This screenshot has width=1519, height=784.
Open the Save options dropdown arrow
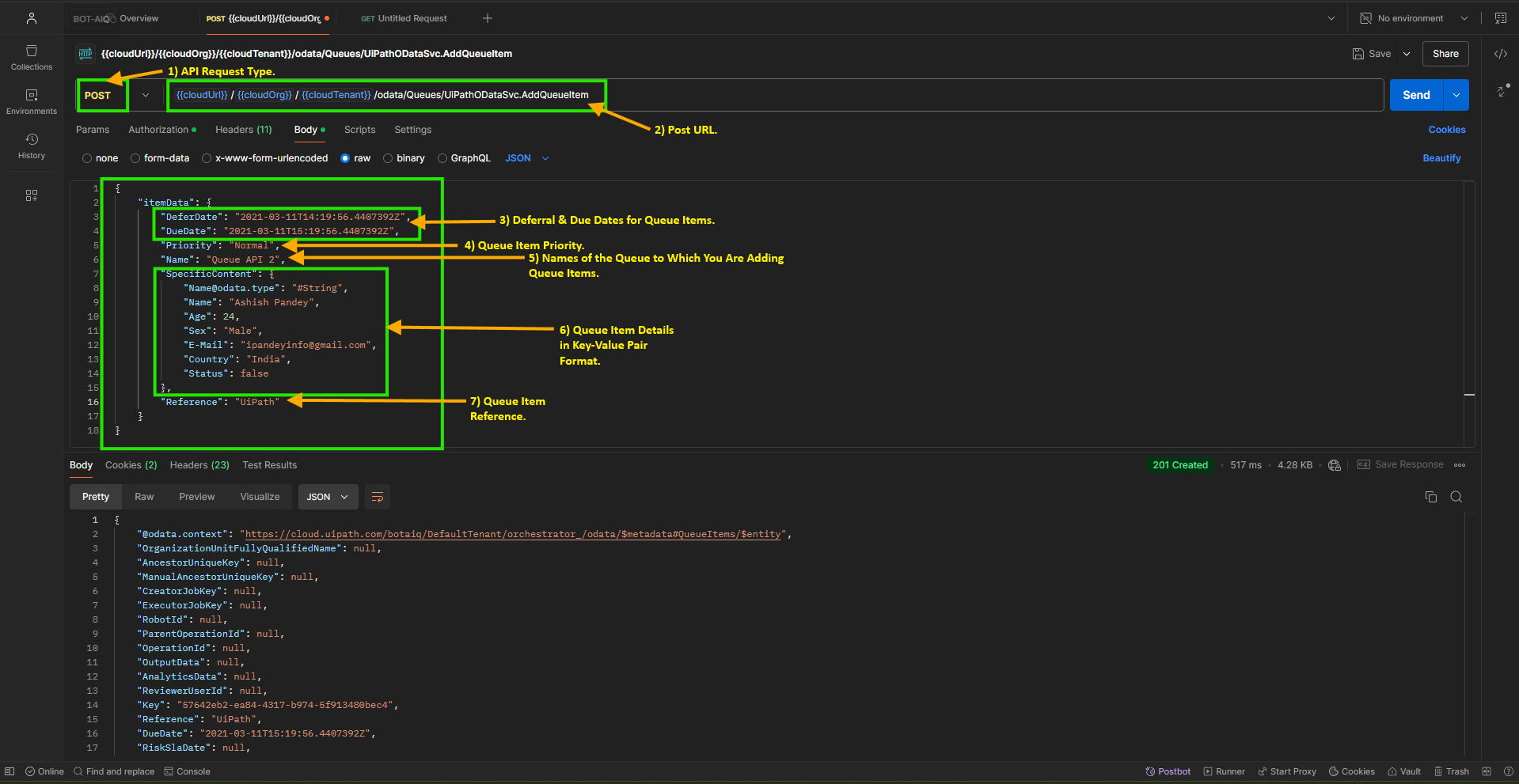(1407, 54)
